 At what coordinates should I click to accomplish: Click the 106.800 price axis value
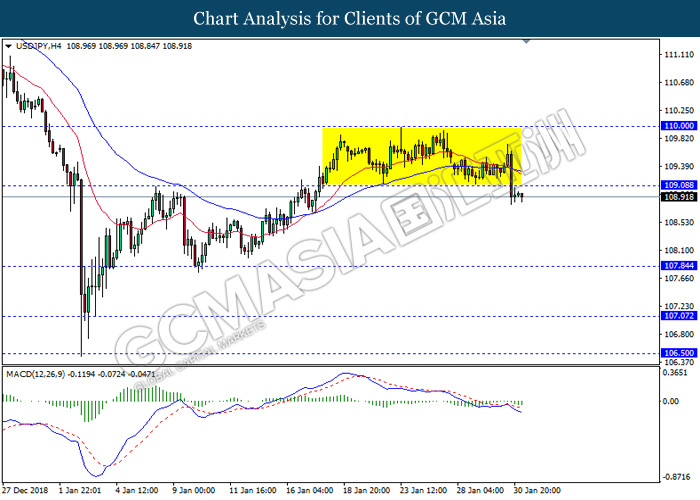tap(679, 334)
